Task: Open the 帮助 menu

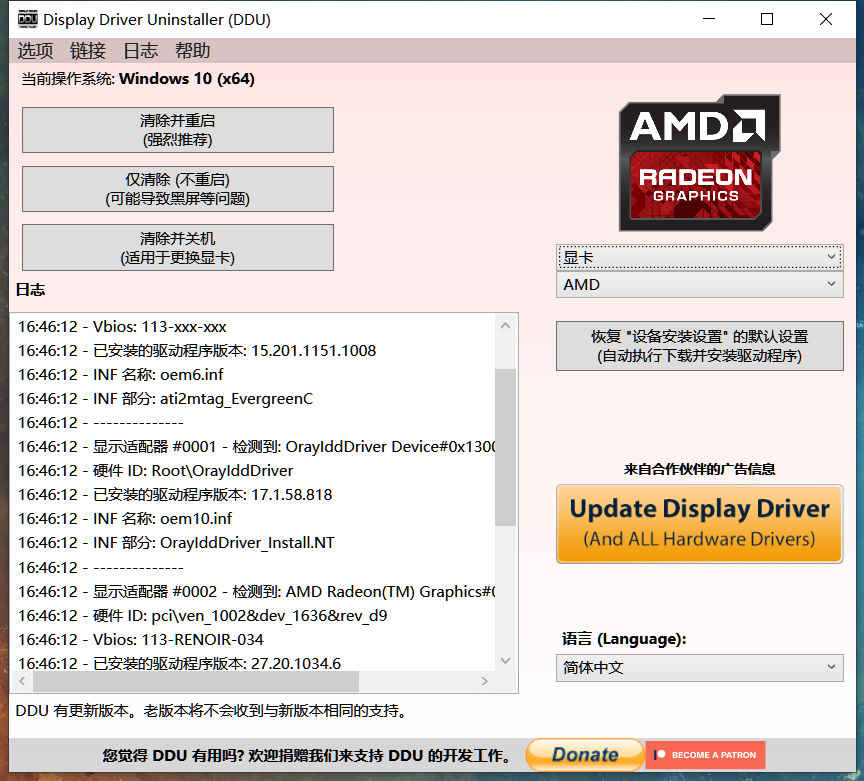Action: coord(193,51)
